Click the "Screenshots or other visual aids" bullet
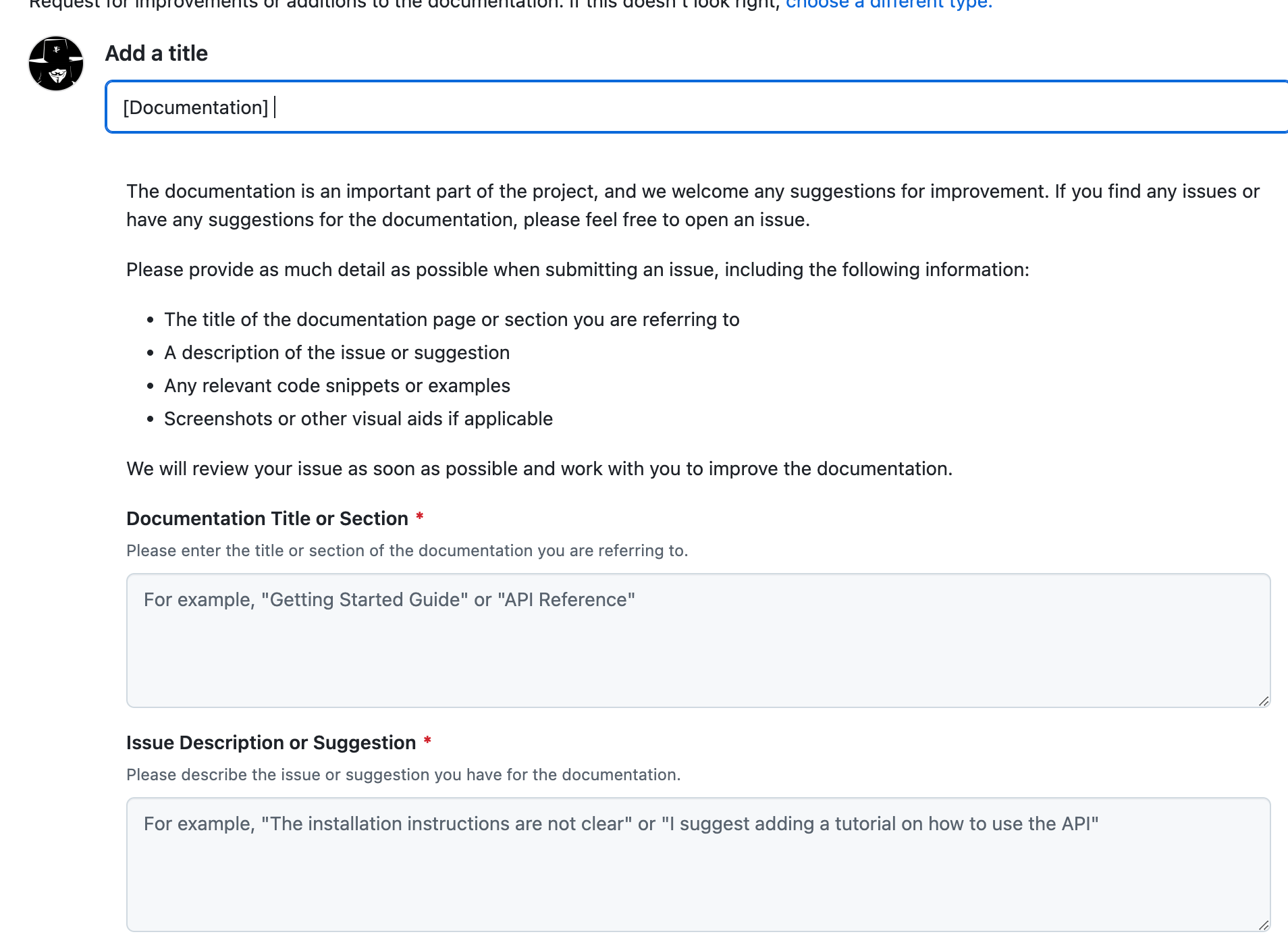The width and height of the screenshot is (1288, 949). 358,418
